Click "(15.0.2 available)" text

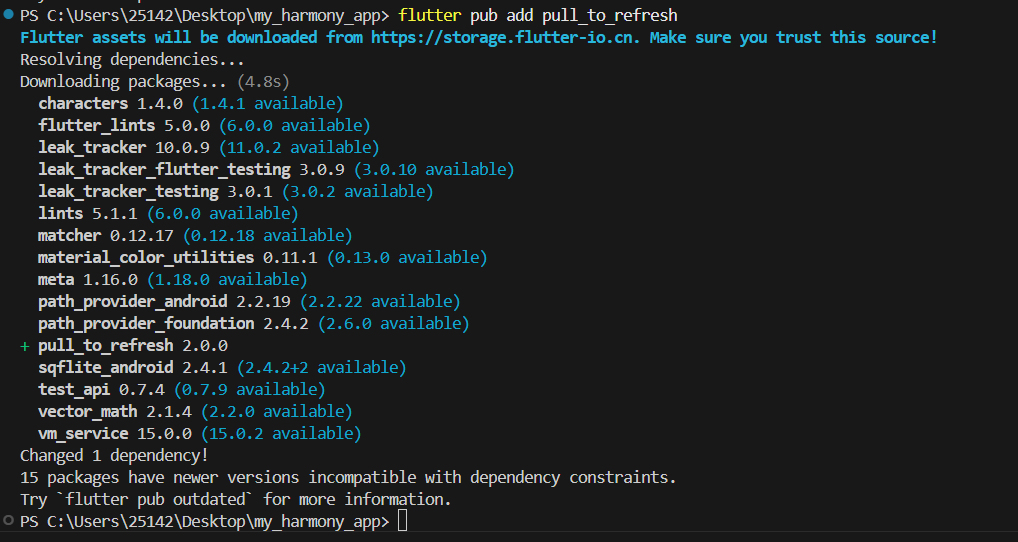(x=281, y=434)
